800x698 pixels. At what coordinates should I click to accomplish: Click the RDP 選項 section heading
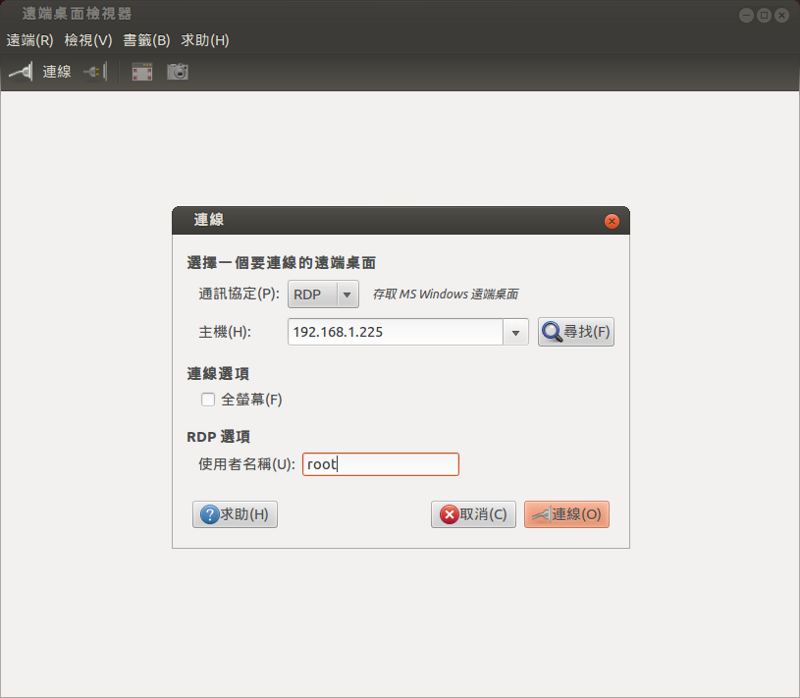click(x=218, y=437)
